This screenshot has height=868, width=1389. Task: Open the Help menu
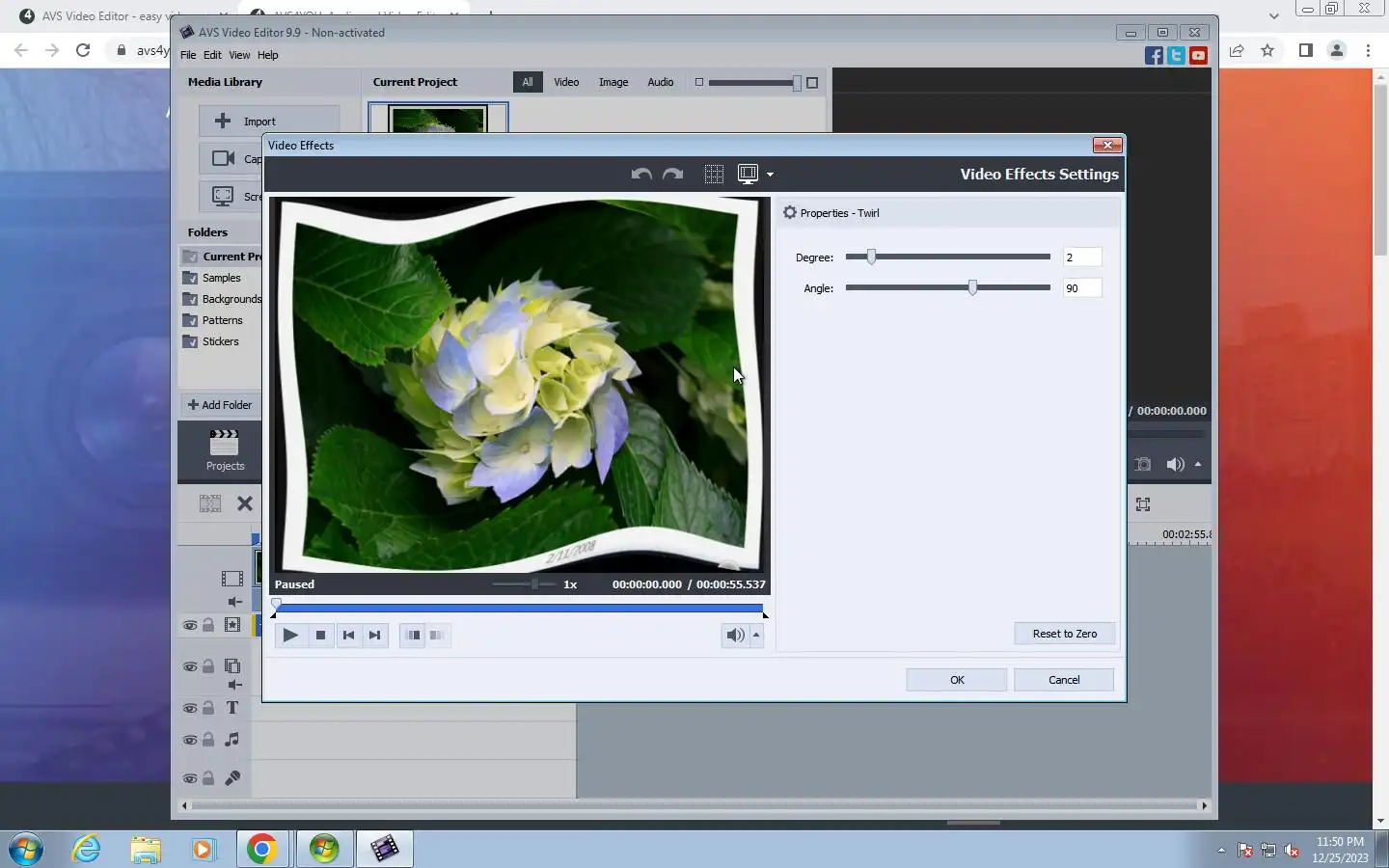click(x=268, y=55)
